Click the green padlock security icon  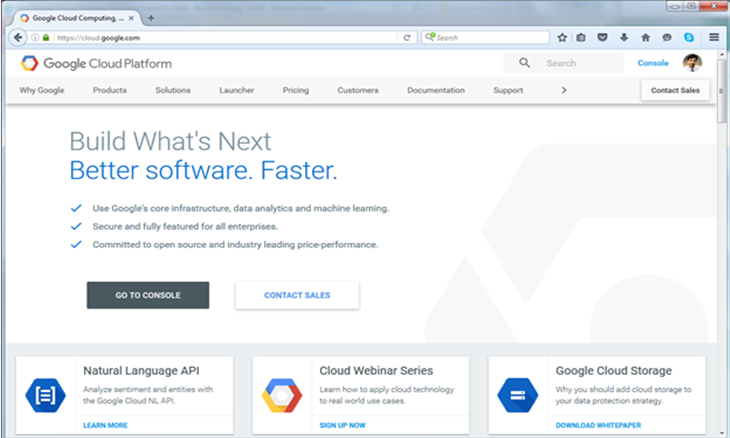coord(46,38)
